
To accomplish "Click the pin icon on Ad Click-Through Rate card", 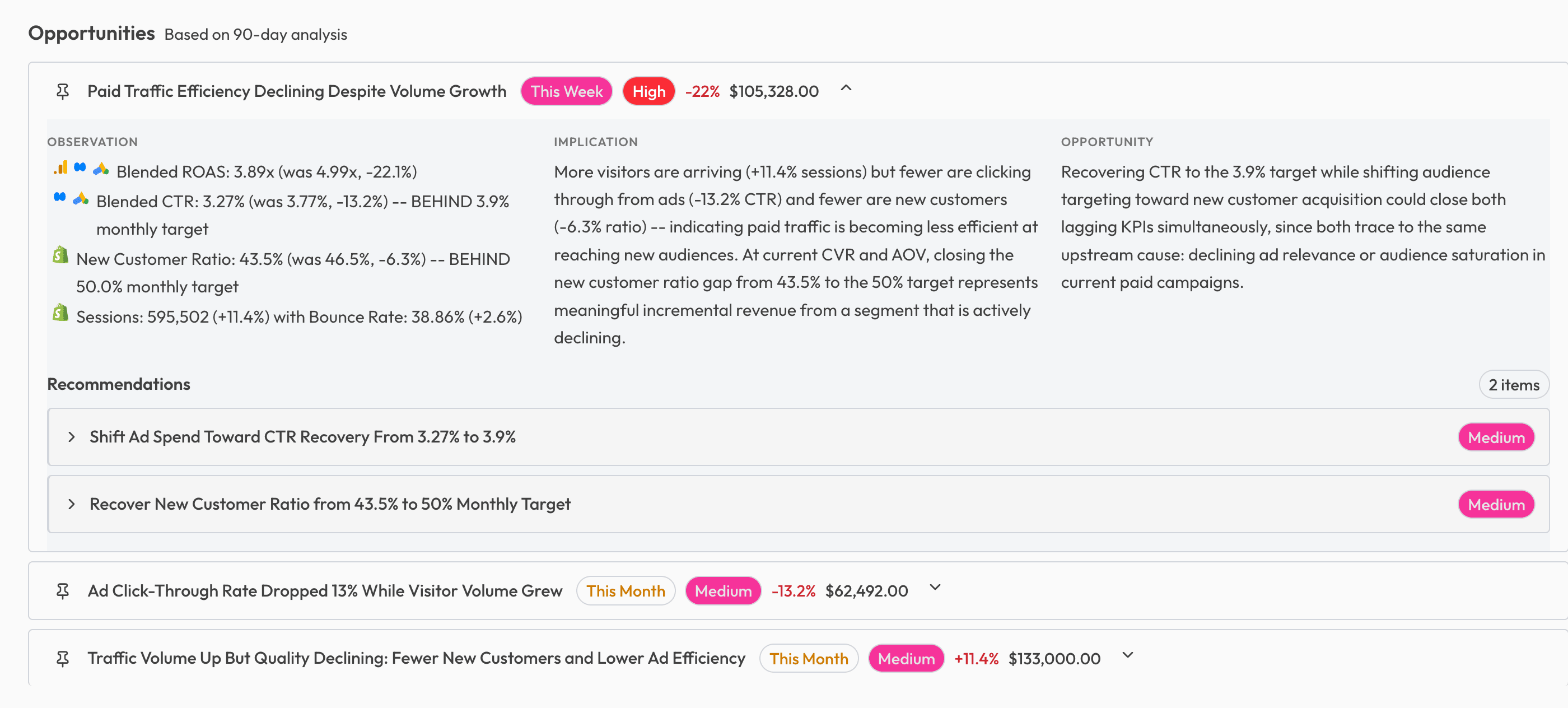I will click(63, 590).
